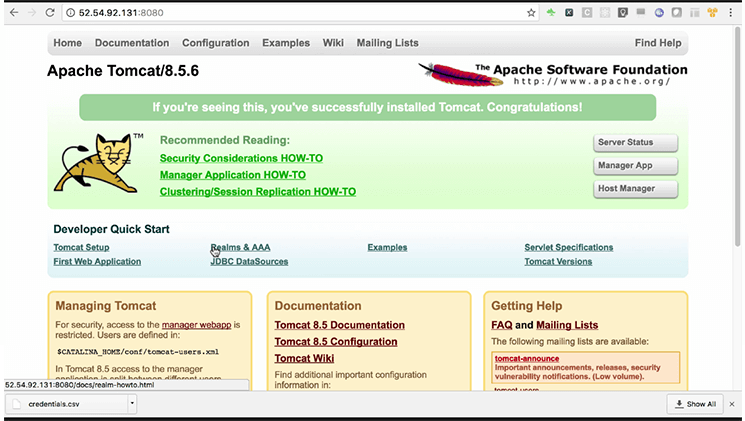The width and height of the screenshot is (745, 421).
Task: Open the Servlet Specifications link
Action: coord(569,248)
